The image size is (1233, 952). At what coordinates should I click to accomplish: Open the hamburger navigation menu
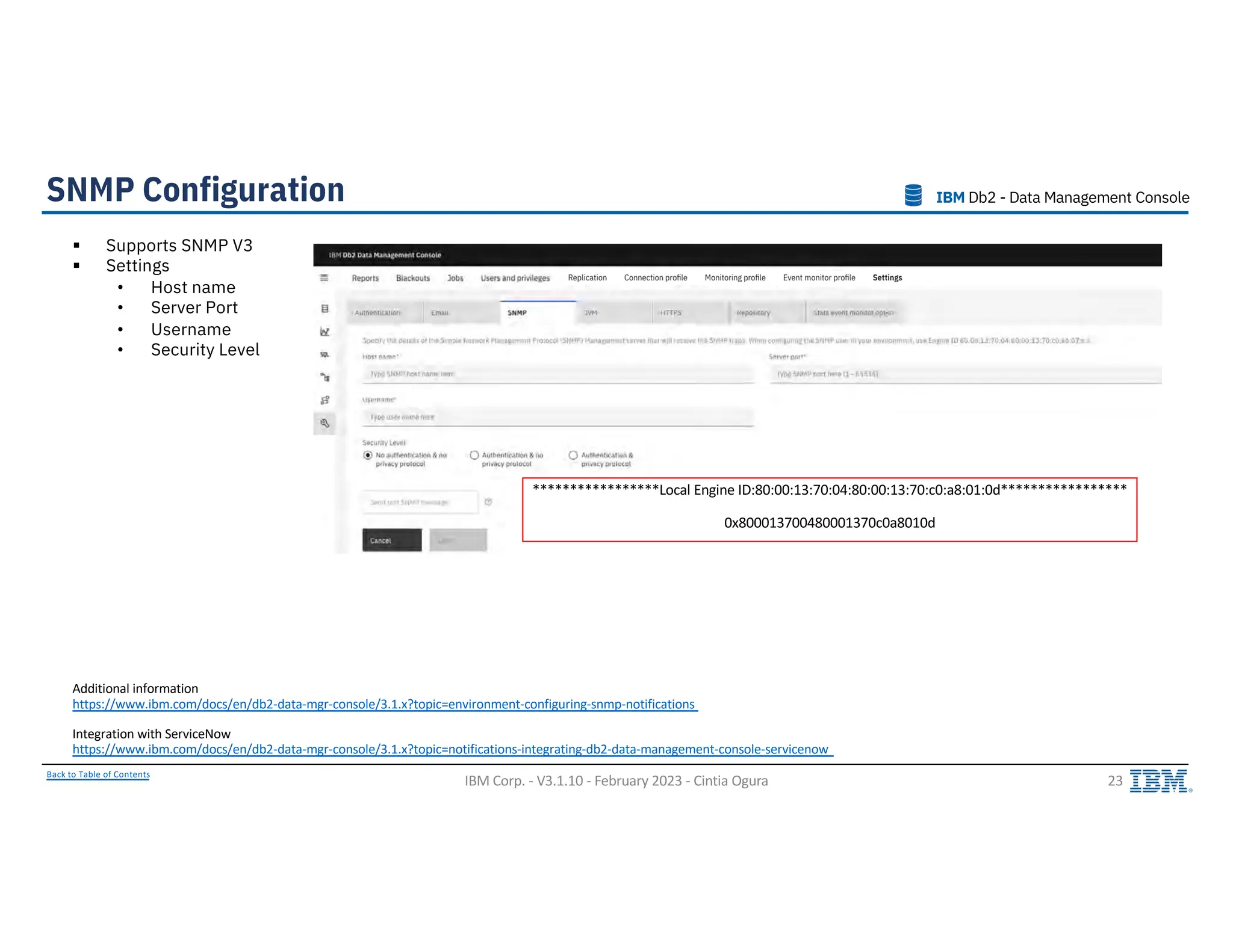click(x=324, y=277)
